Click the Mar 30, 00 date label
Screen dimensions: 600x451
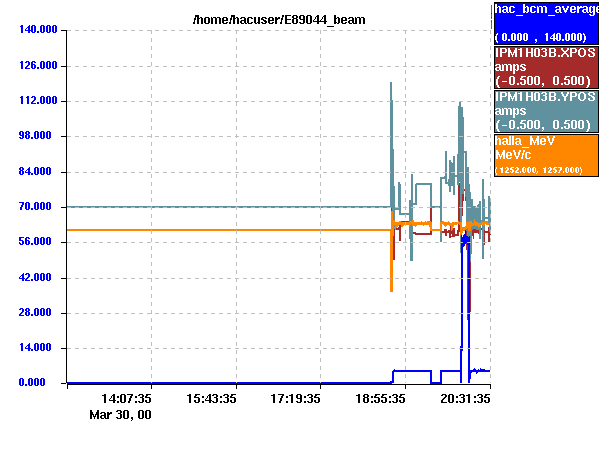tap(120, 413)
